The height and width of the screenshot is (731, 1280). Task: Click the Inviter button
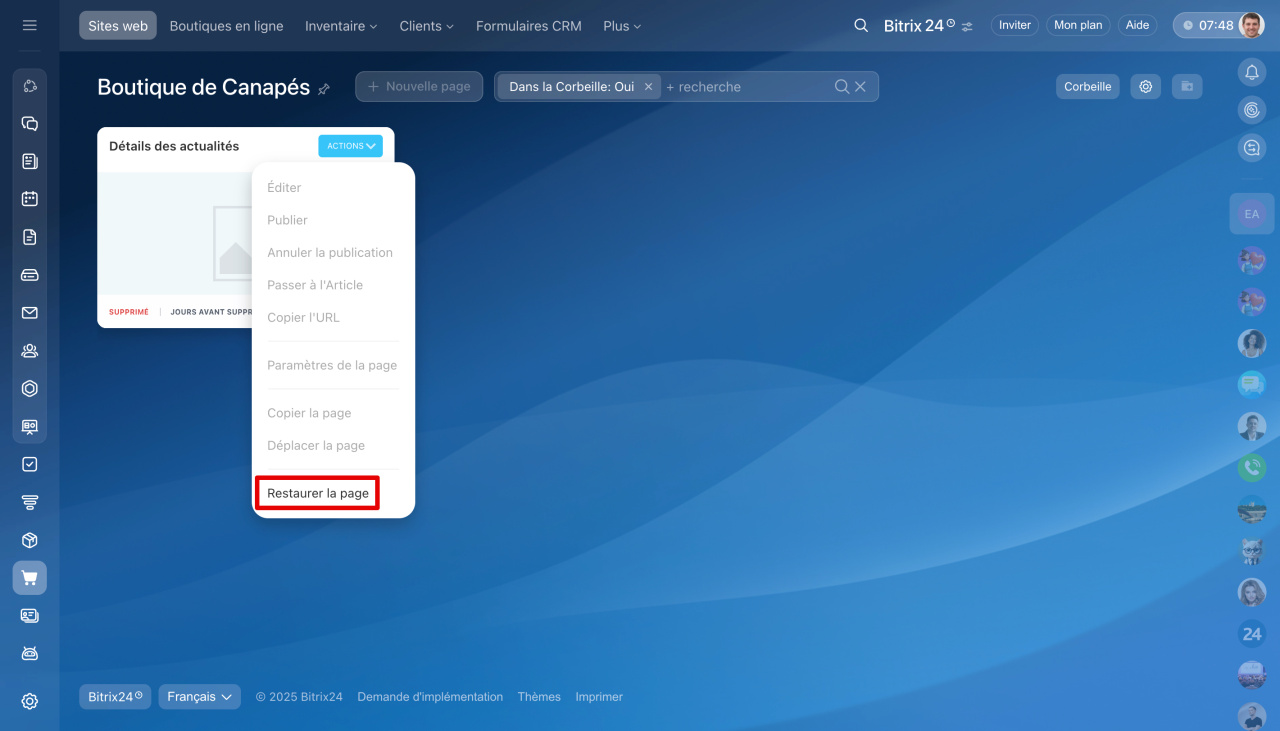1014,26
